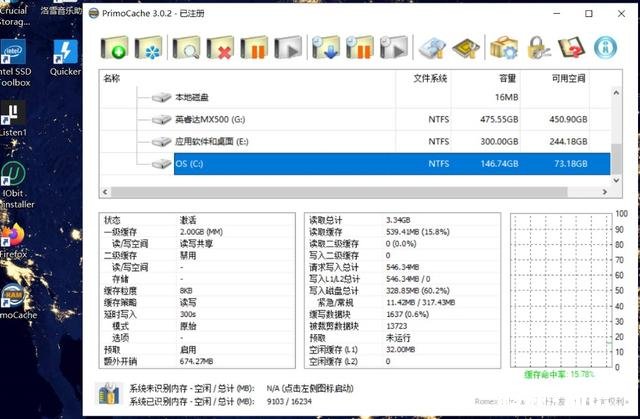
Task: Click 写入磁盘总计 328.85MB (60.2%) value
Action: [418, 290]
